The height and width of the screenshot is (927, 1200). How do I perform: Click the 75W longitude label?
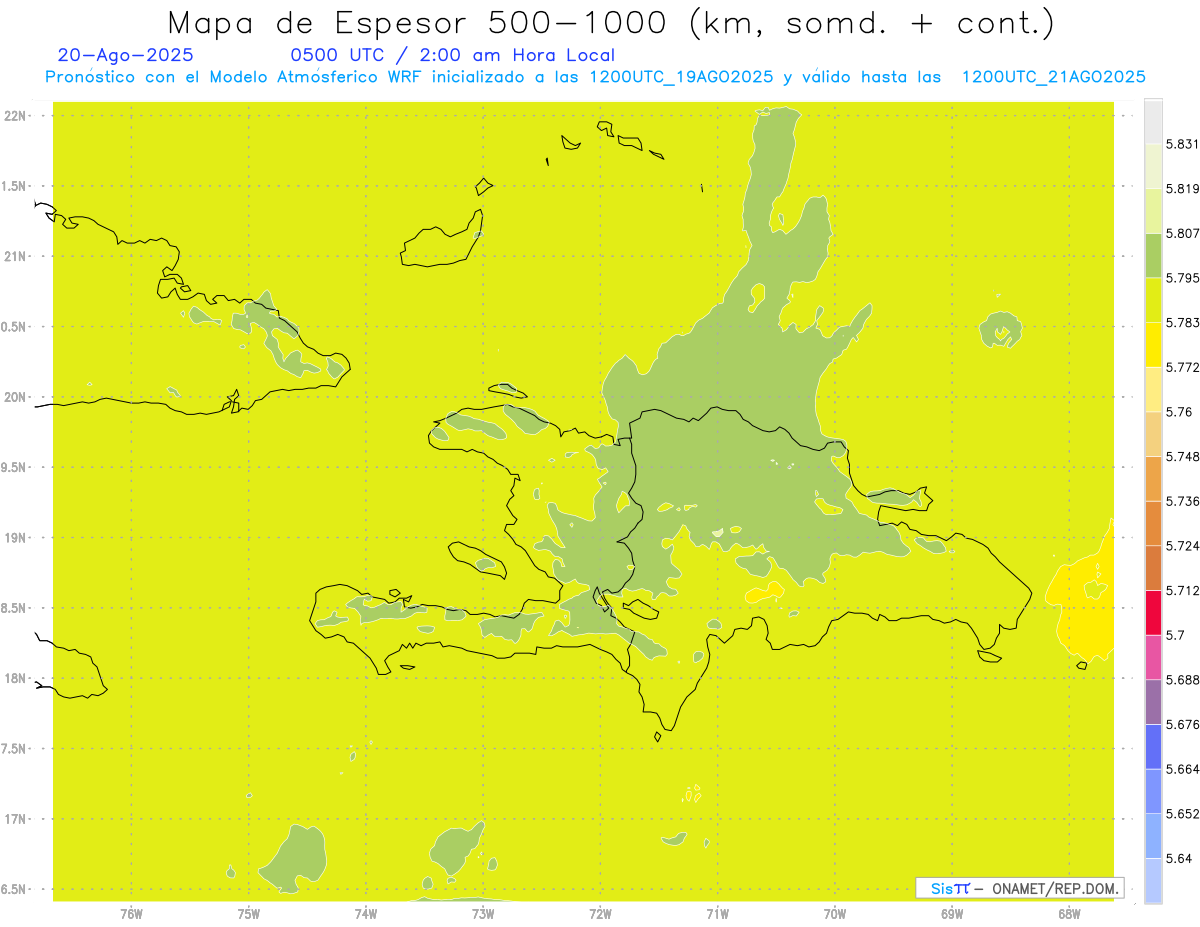248,913
